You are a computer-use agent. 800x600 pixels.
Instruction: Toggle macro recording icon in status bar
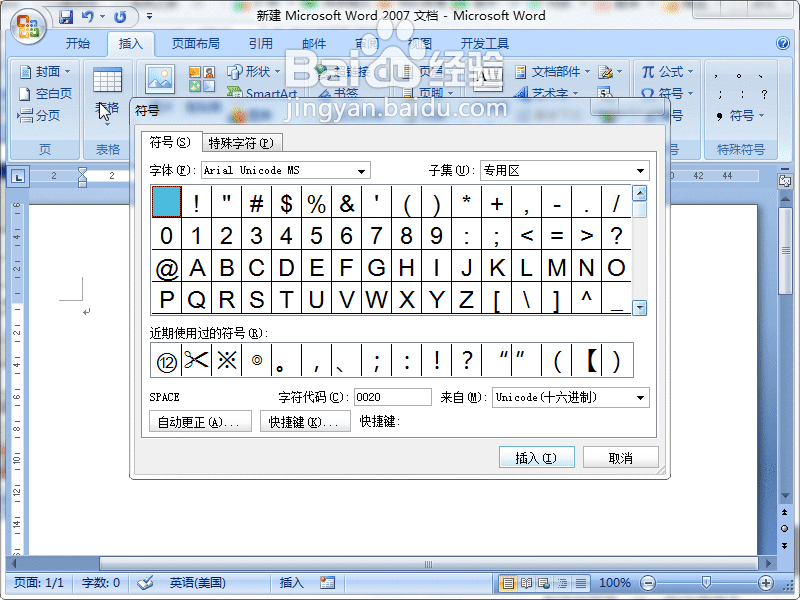327,582
